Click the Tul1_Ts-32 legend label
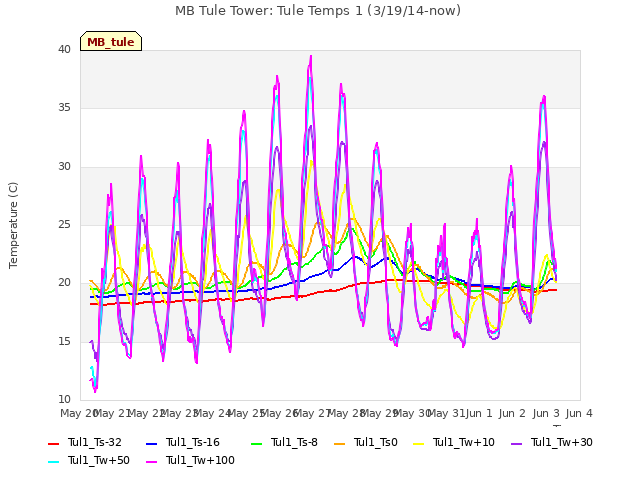 [95, 442]
